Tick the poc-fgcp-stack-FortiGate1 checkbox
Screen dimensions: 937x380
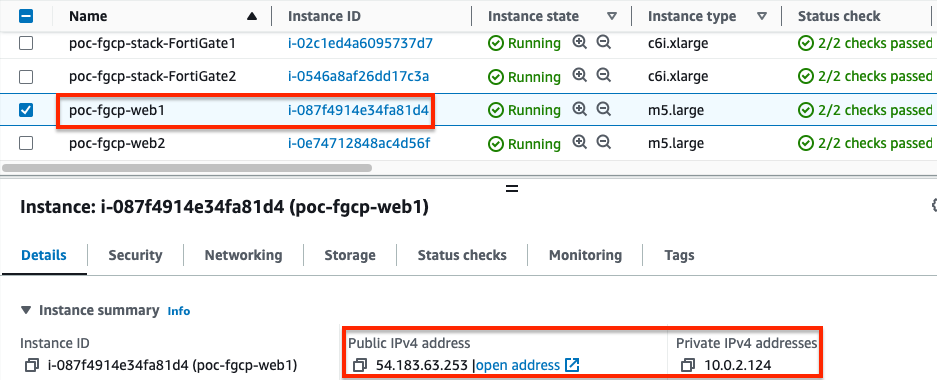(26, 43)
